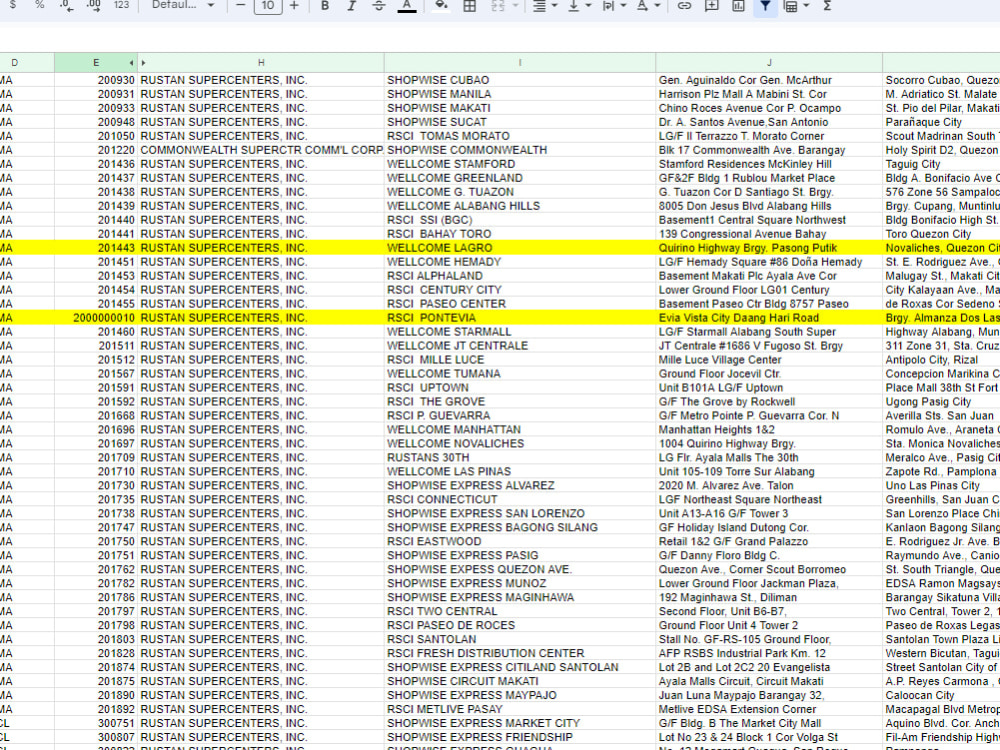This screenshot has width=1000, height=750.
Task: Click the insert chart icon
Action: pos(738,6)
